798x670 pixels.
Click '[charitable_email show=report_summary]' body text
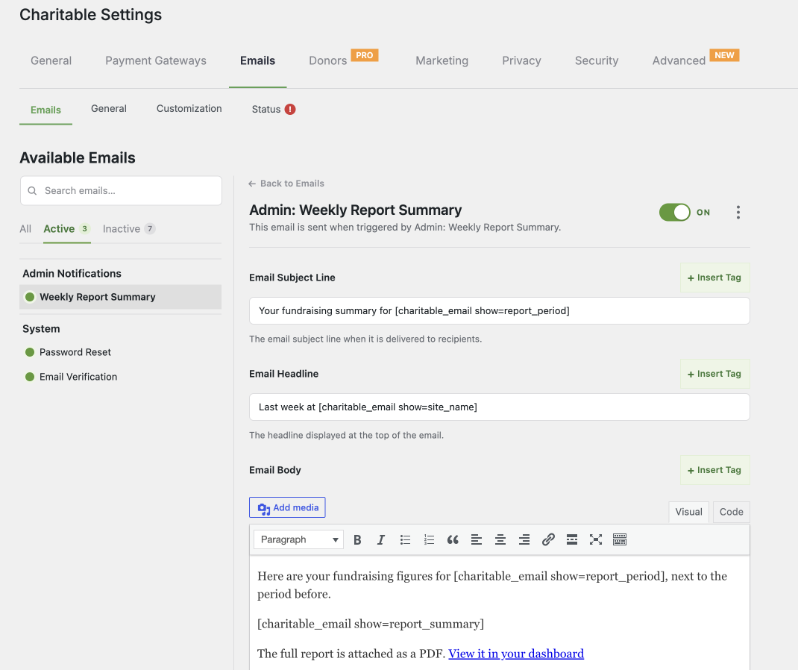pyautogui.click(x=370, y=624)
